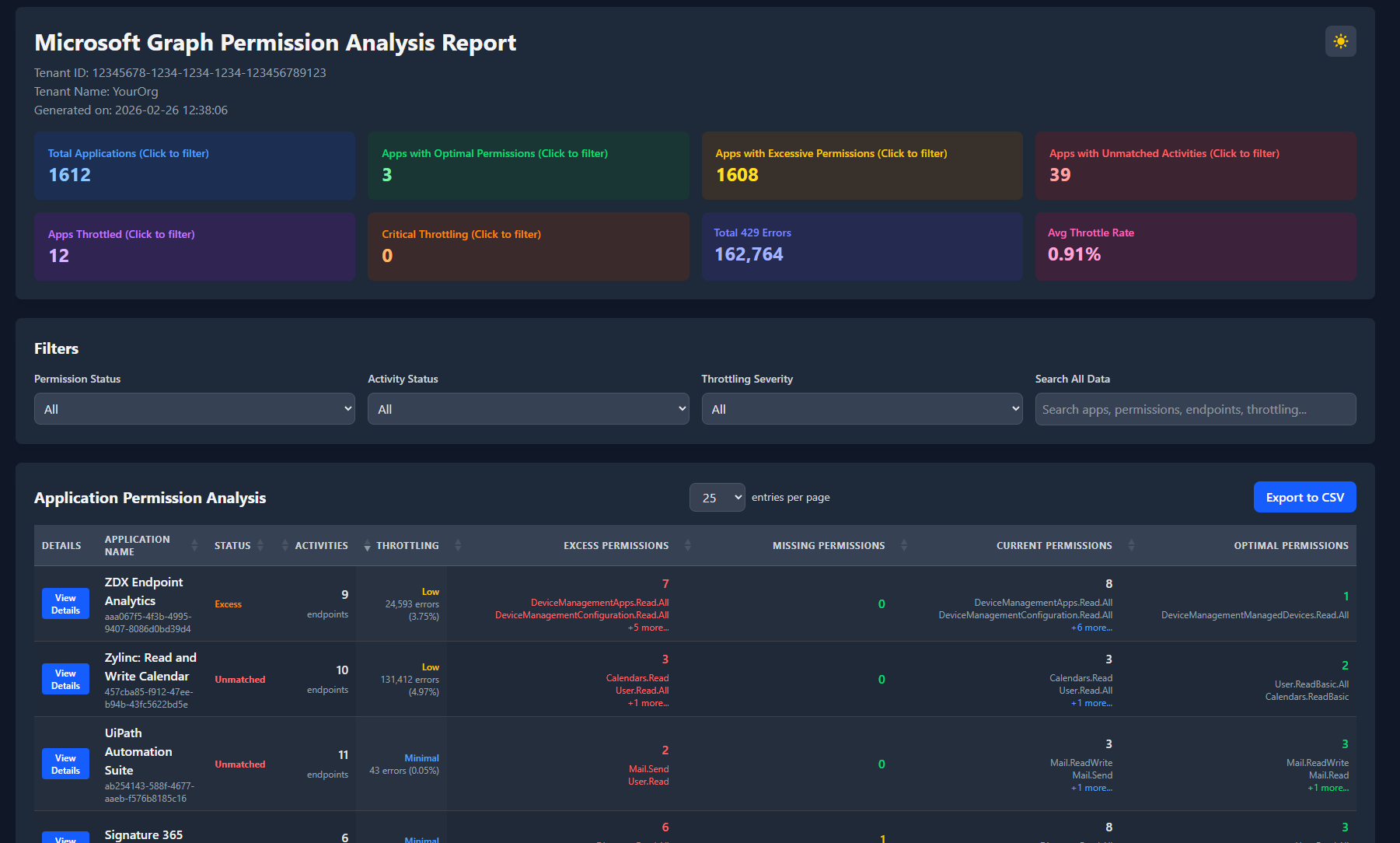Image resolution: width=1400 pixels, height=843 pixels.
Task: Open the Throttling Severity dropdown
Action: point(861,408)
